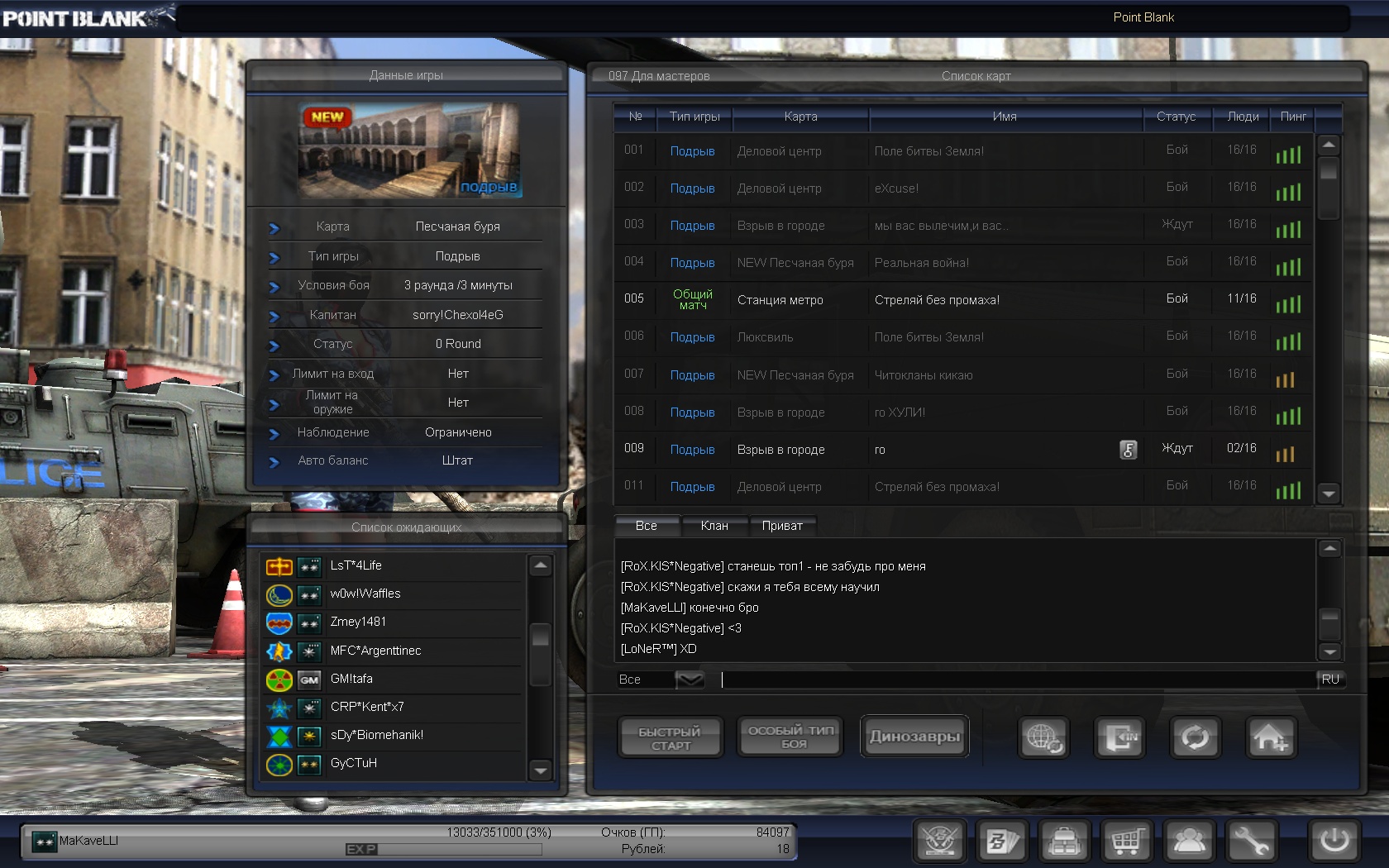Sort rooms by Тип игры column header
Image resolution: width=1389 pixels, height=868 pixels.
click(x=694, y=117)
